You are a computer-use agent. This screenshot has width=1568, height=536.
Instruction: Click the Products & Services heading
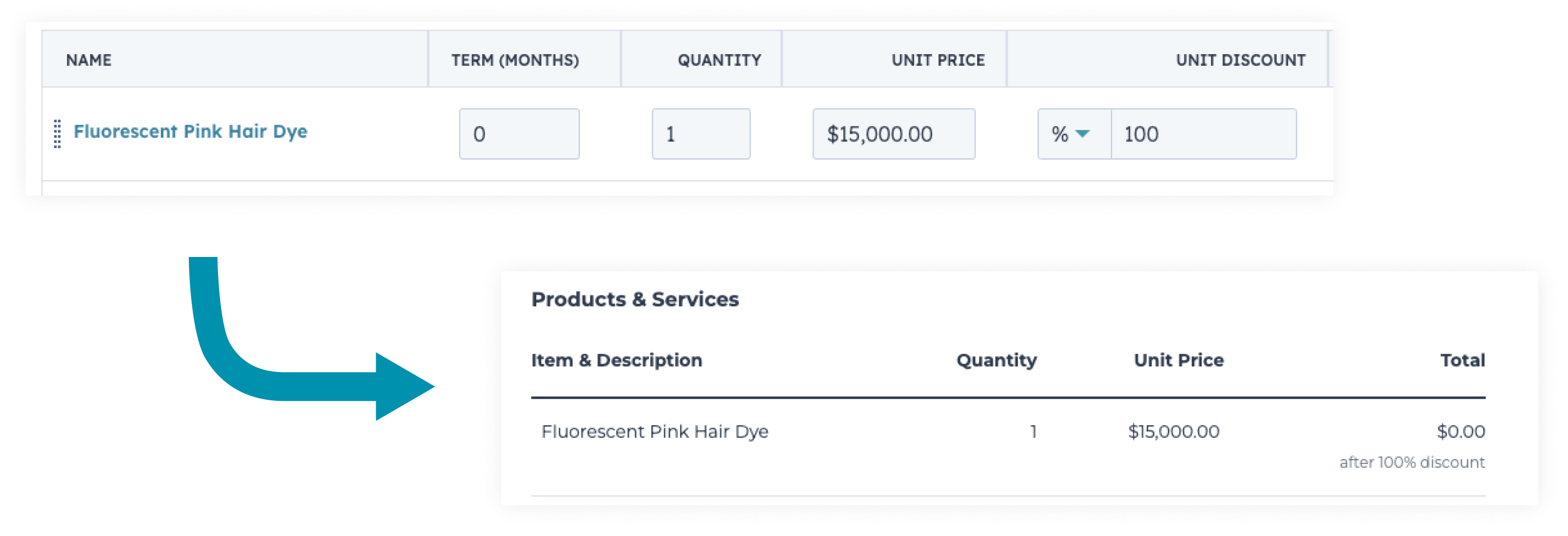[x=634, y=300]
